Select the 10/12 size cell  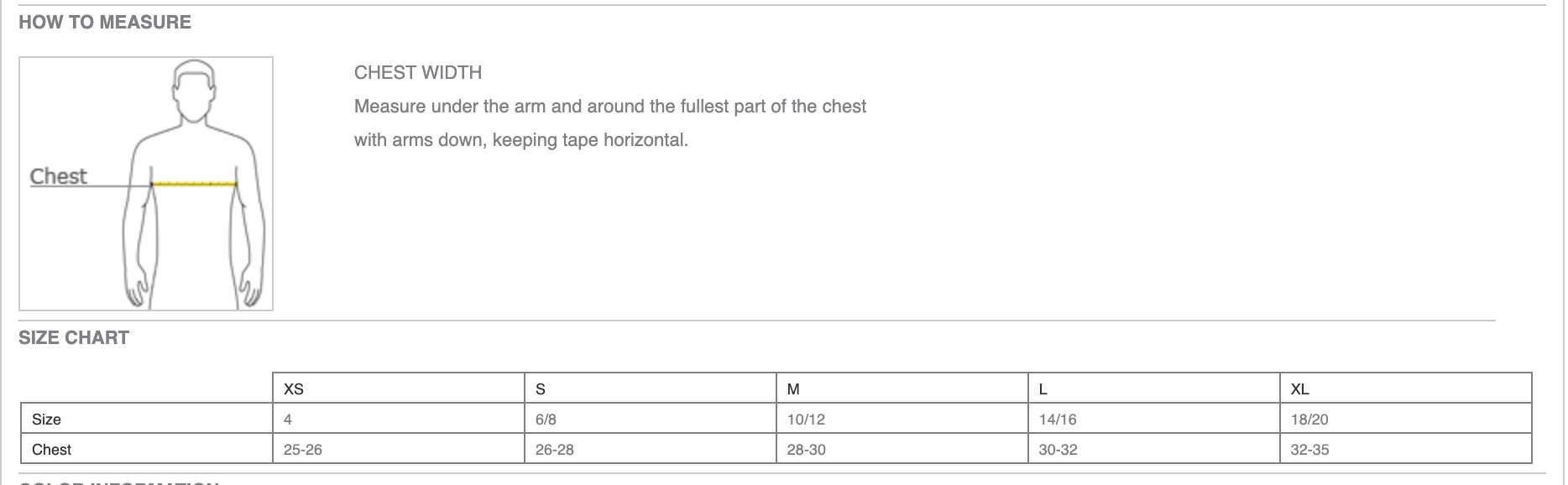point(806,420)
